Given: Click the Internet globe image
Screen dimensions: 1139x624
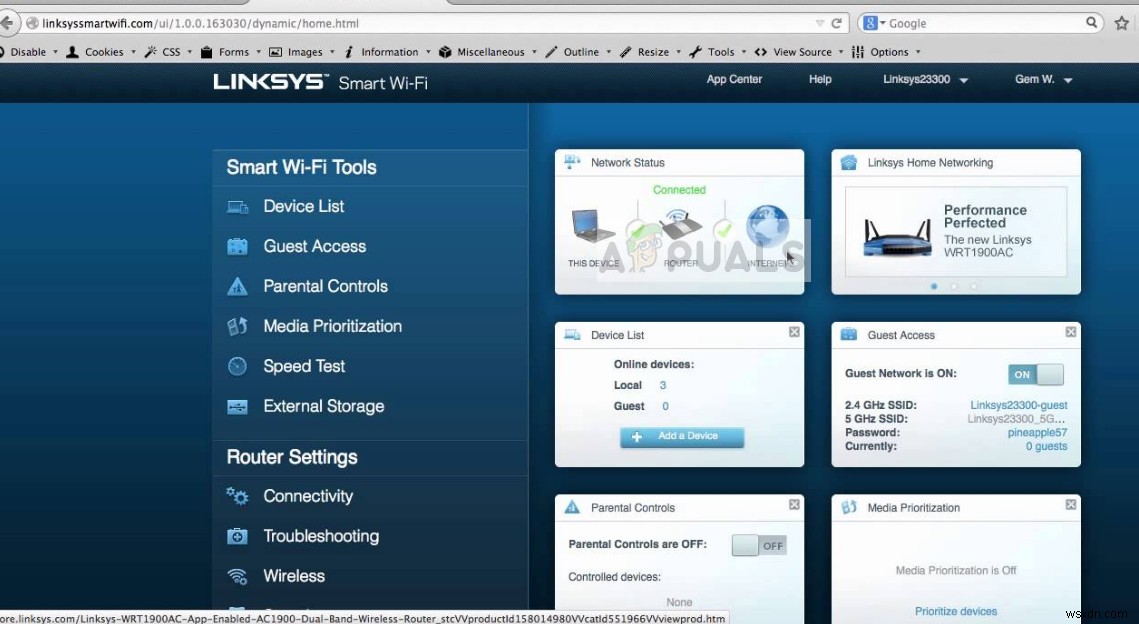Looking at the screenshot, I should click(x=768, y=225).
